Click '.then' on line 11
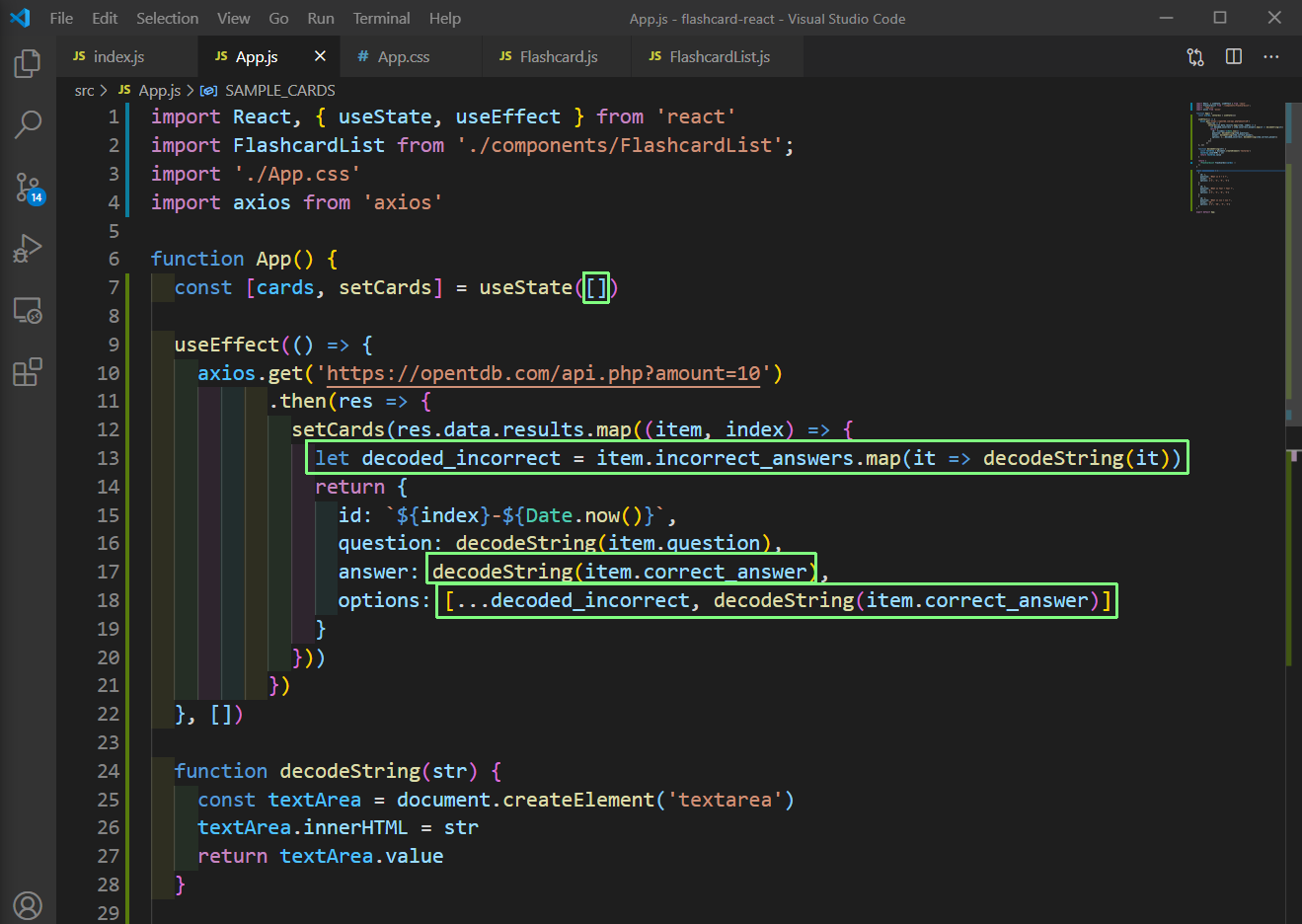 (297, 401)
